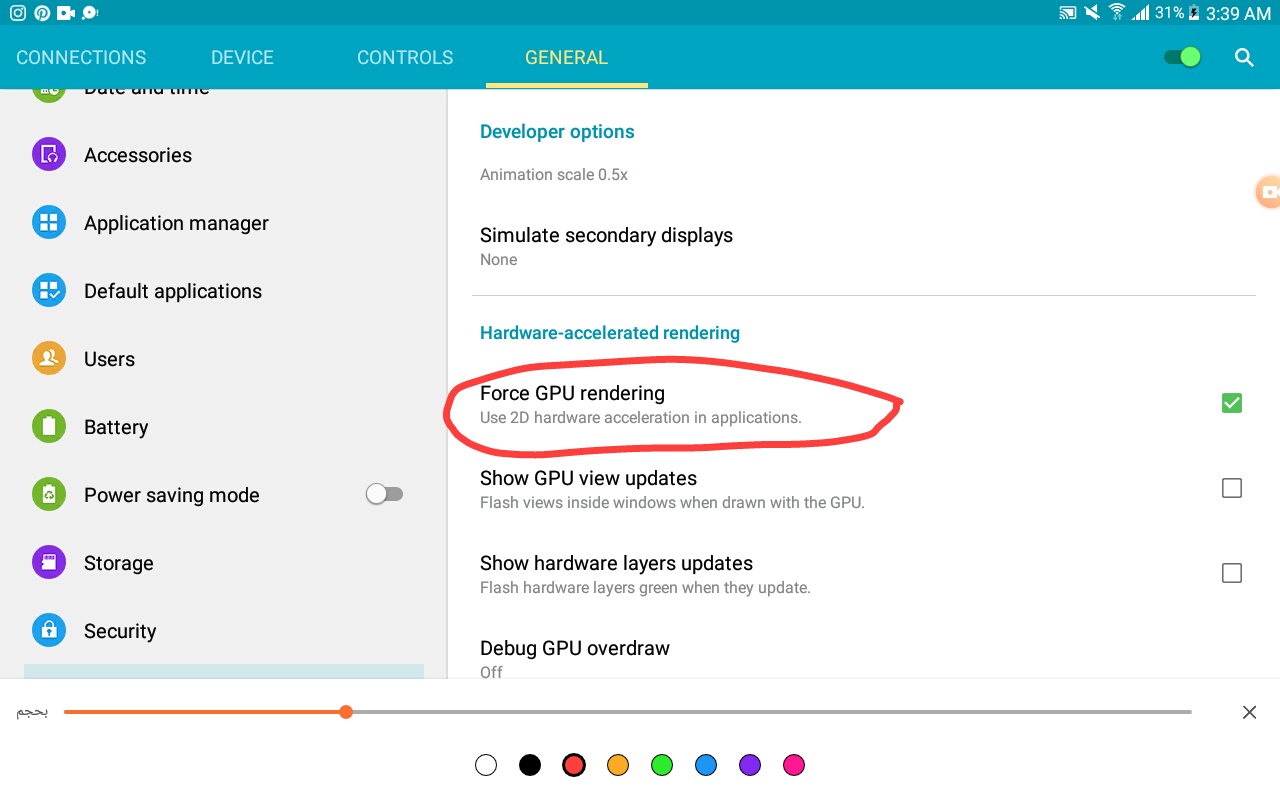Toggle Power saving mode switch
This screenshot has height=800, width=1280.
384,494
